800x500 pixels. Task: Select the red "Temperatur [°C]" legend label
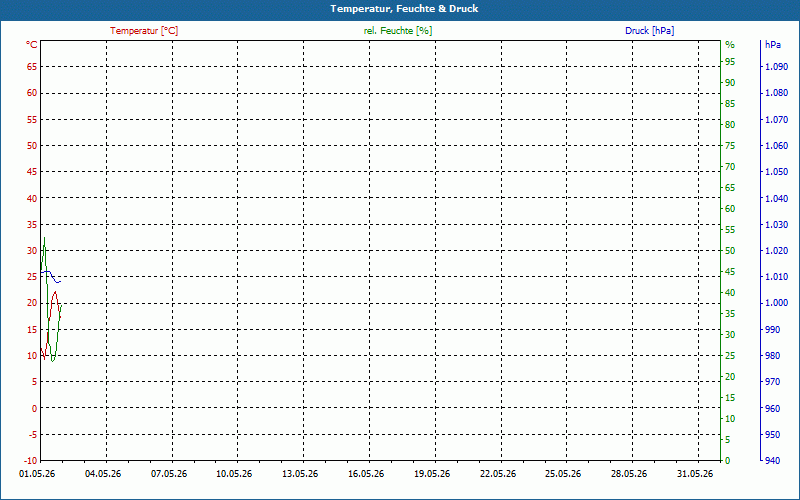(x=144, y=31)
